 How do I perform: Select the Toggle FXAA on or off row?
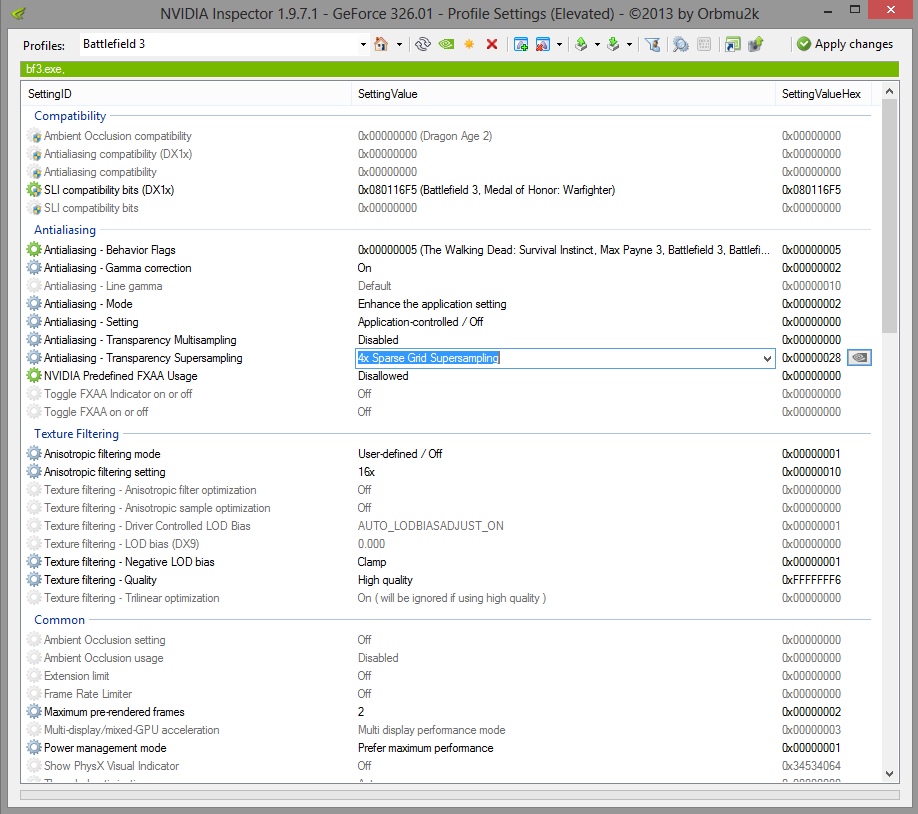tap(449, 412)
